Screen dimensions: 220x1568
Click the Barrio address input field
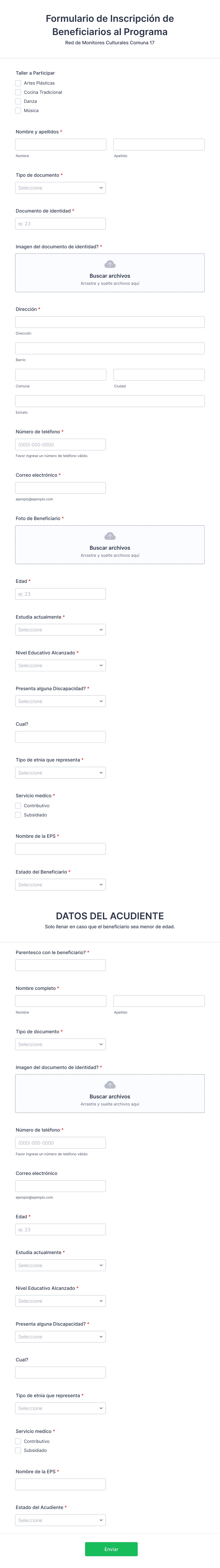110,348
